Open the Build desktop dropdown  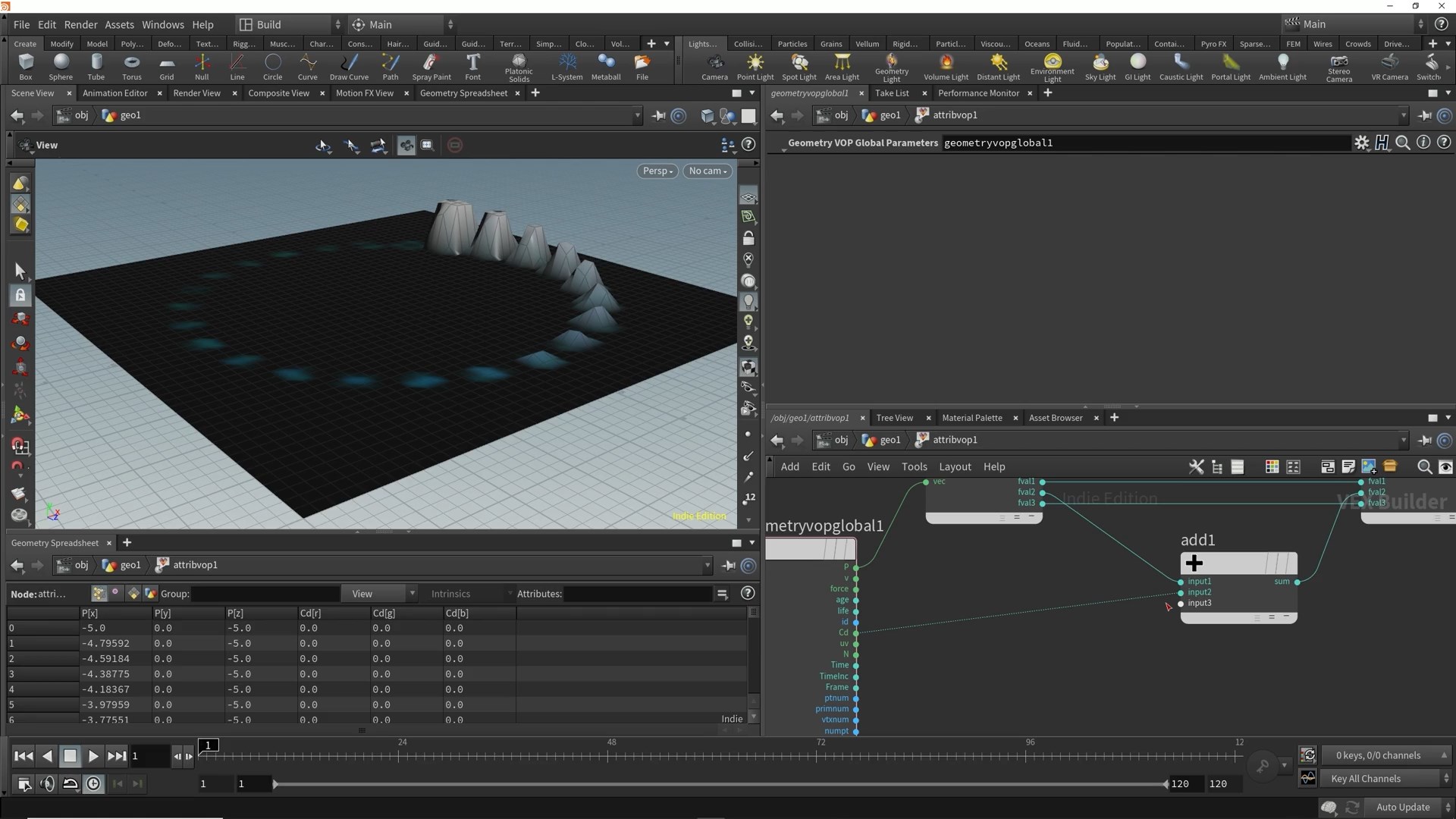[x=289, y=24]
